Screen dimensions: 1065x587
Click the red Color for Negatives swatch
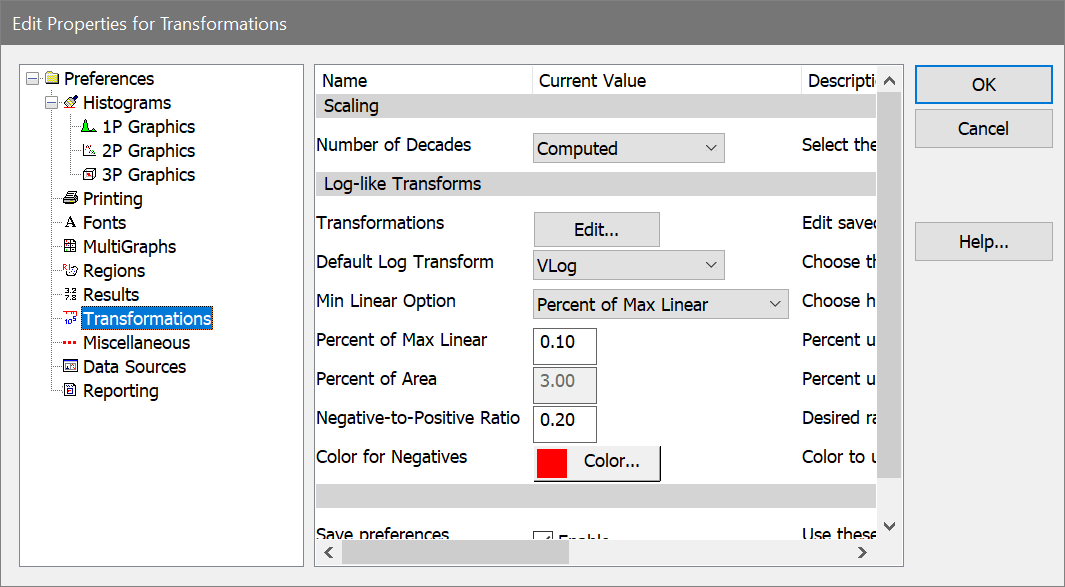[x=552, y=462]
